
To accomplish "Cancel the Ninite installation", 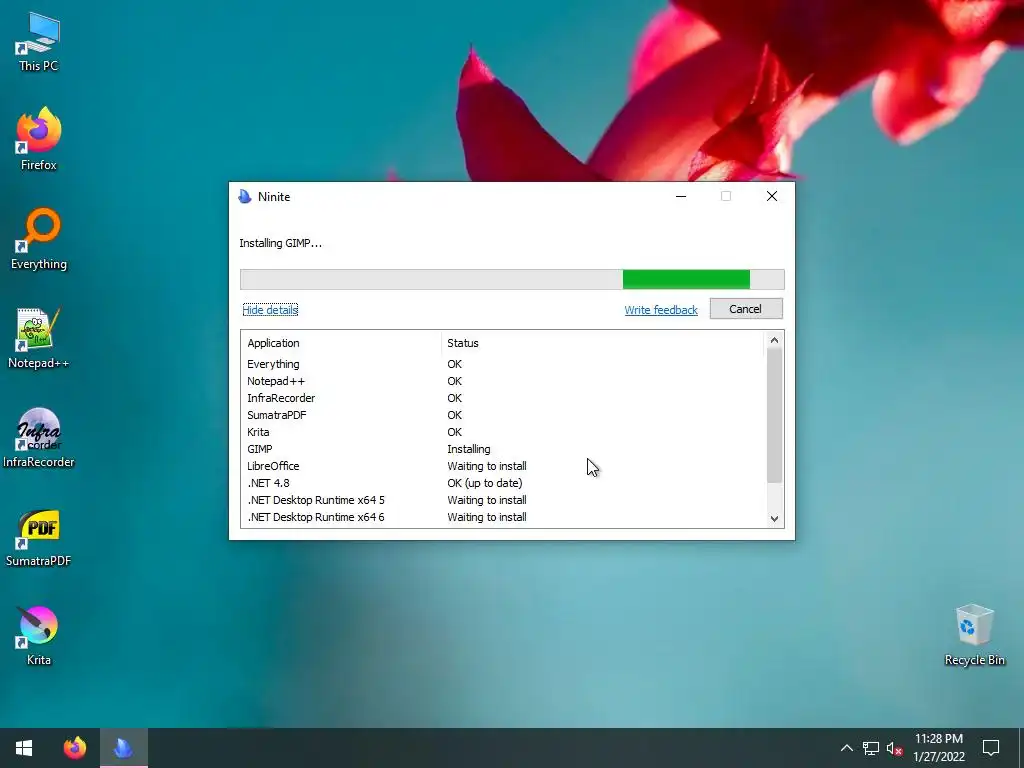I will [746, 309].
